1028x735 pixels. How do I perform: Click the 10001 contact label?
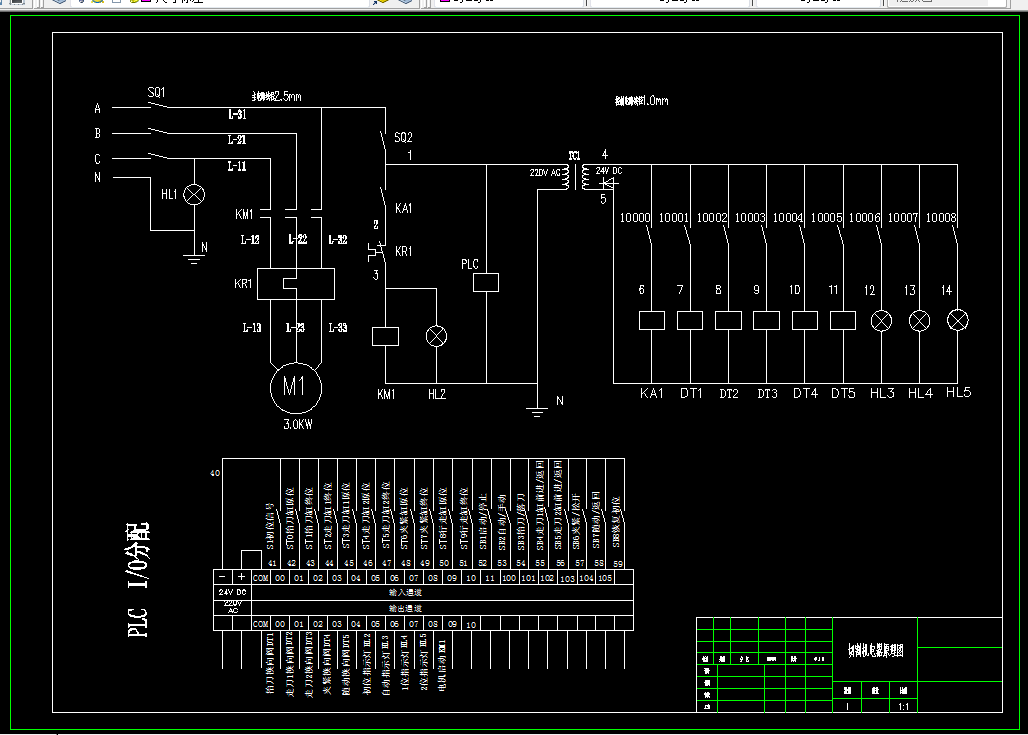point(673,218)
